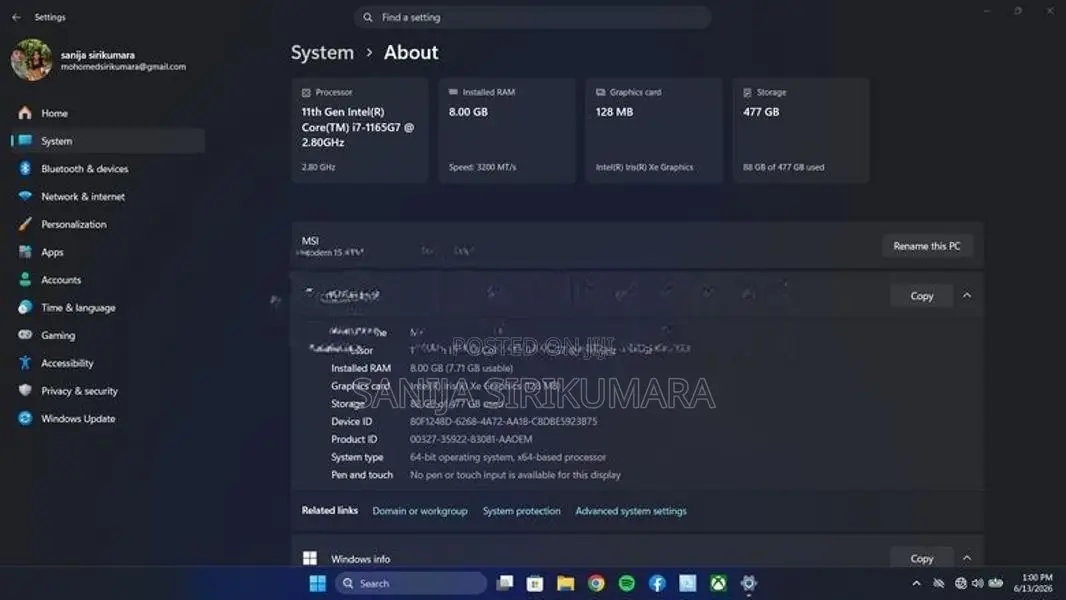Screen dimensions: 1066x600
Task: Select the Device ID value text
Action: pyautogui.click(x=503, y=421)
